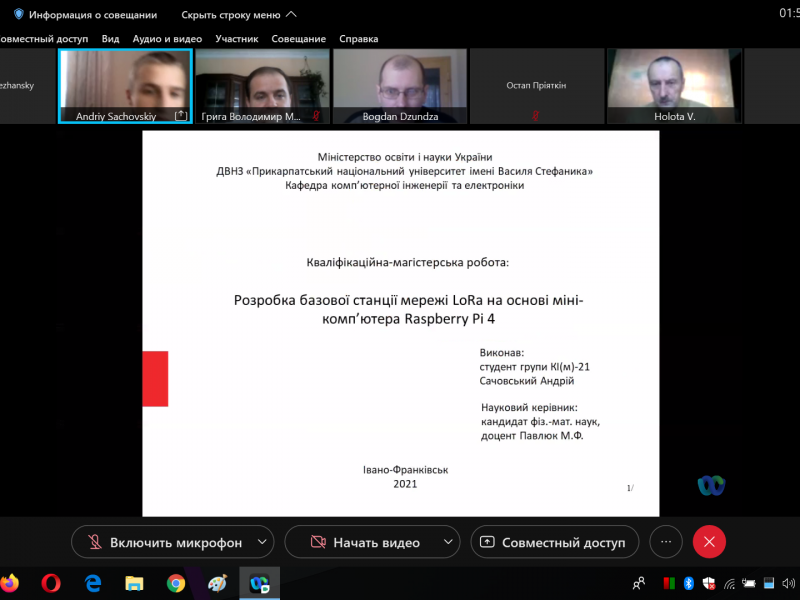Image resolution: width=800 pixels, height=600 pixels.
Task: Hide menu bar via Скрыть строку меню
Action: [238, 15]
